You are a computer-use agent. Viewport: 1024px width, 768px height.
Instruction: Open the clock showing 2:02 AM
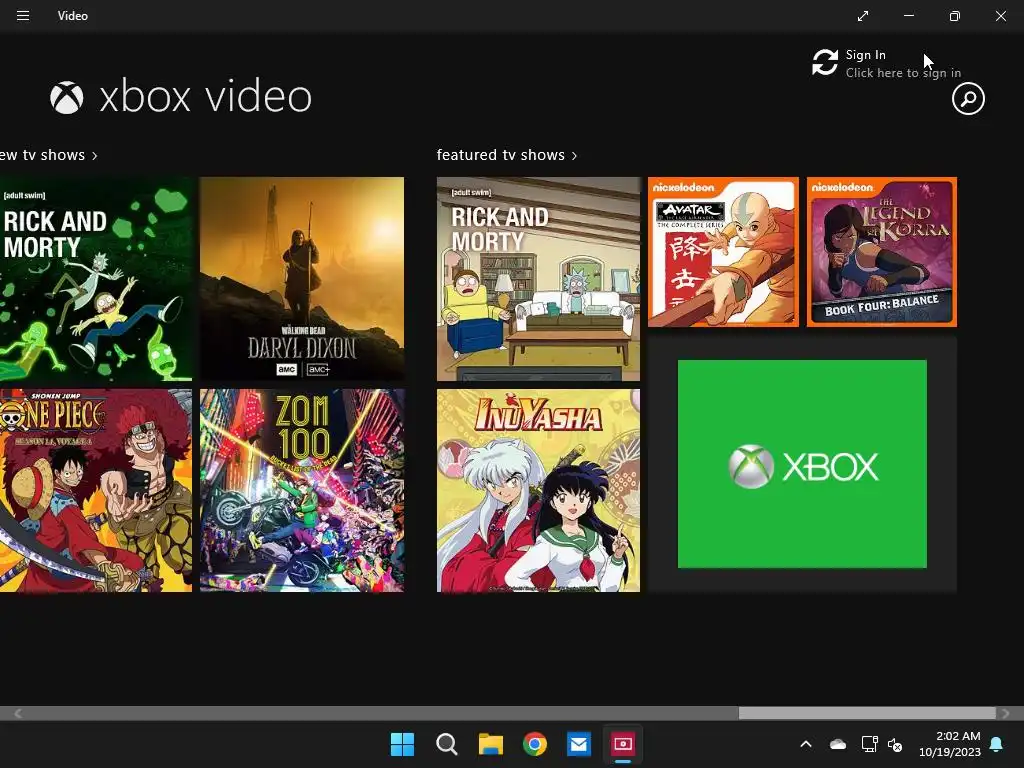950,744
